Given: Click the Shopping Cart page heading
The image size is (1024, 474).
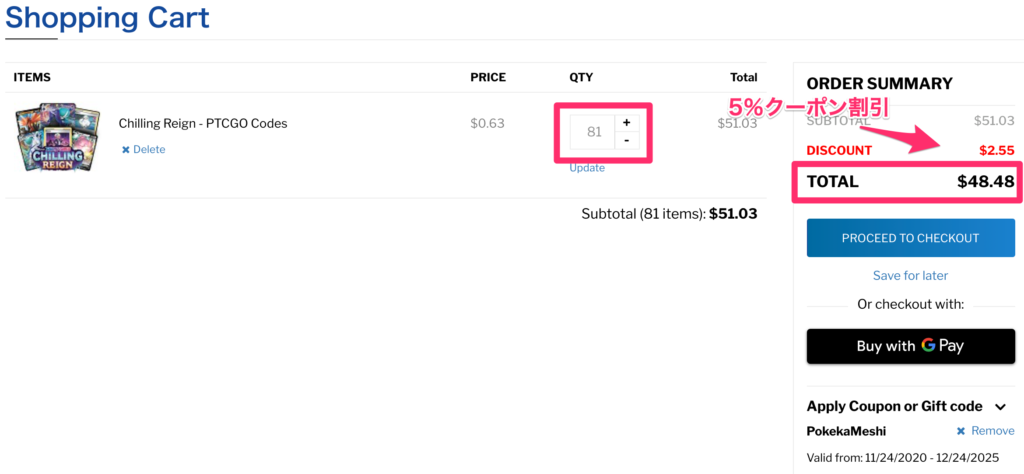Looking at the screenshot, I should tap(107, 18).
